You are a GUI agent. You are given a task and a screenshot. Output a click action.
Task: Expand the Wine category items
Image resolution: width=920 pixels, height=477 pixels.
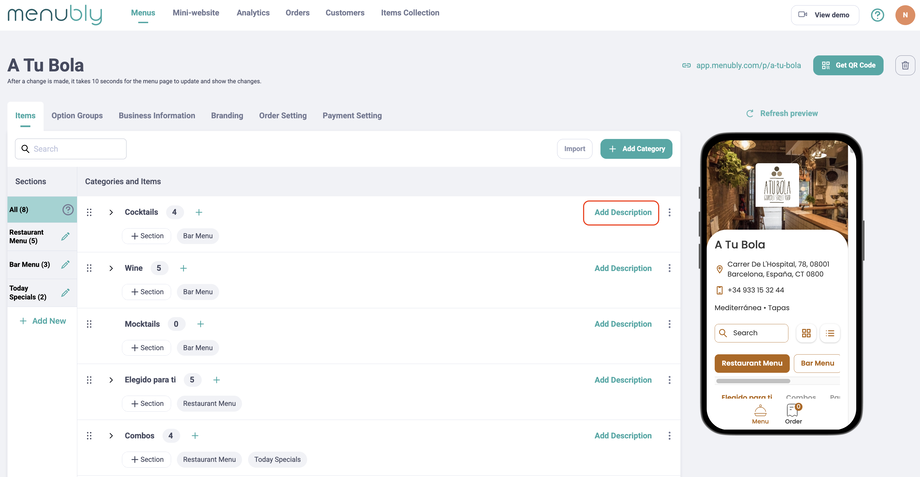pos(111,268)
